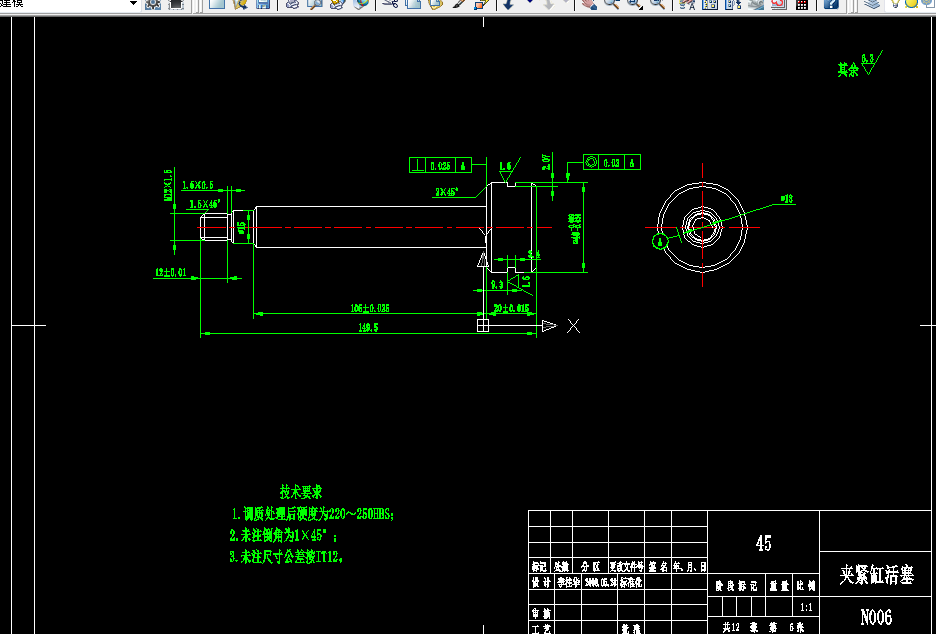Viewport: 936px width, 634px height.
Task: Open the Zoom Window flyout icon
Action: (x=634, y=4)
